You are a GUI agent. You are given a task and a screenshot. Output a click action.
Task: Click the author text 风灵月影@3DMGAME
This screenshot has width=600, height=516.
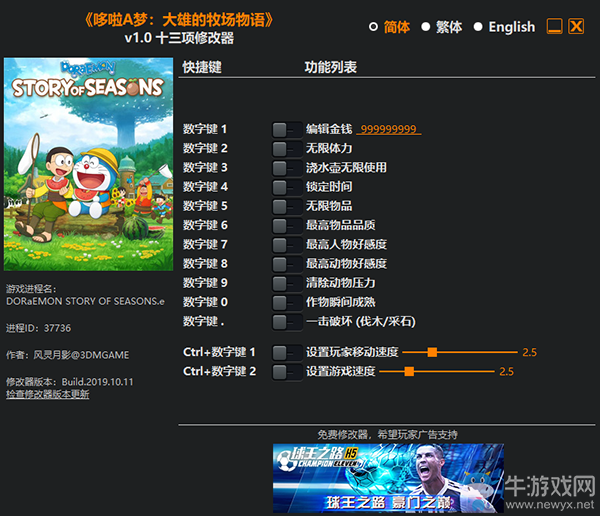[81, 355]
